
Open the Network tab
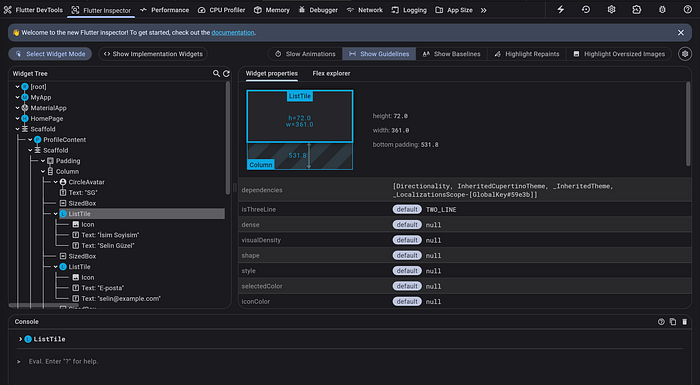pos(364,10)
